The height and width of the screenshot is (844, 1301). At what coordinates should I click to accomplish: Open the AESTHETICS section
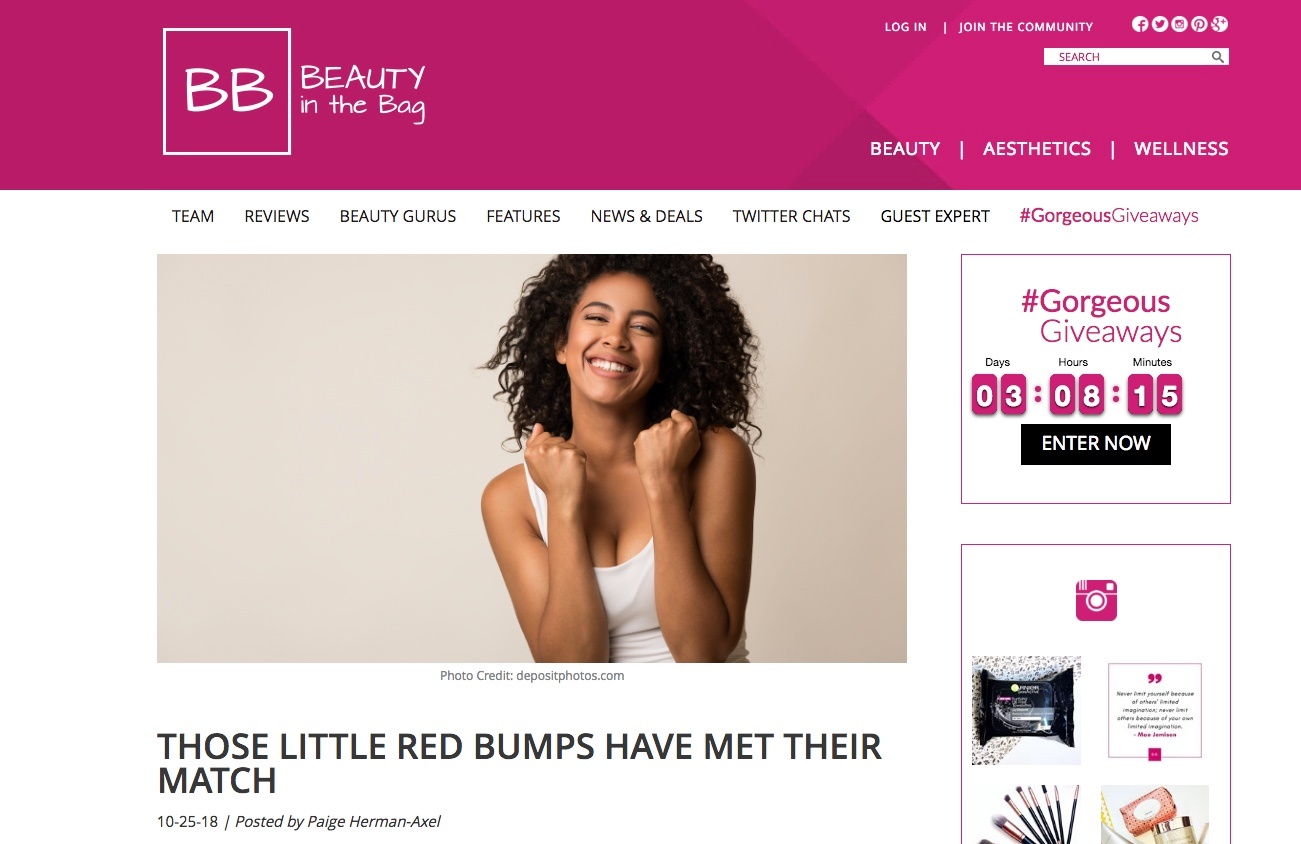[1037, 149]
